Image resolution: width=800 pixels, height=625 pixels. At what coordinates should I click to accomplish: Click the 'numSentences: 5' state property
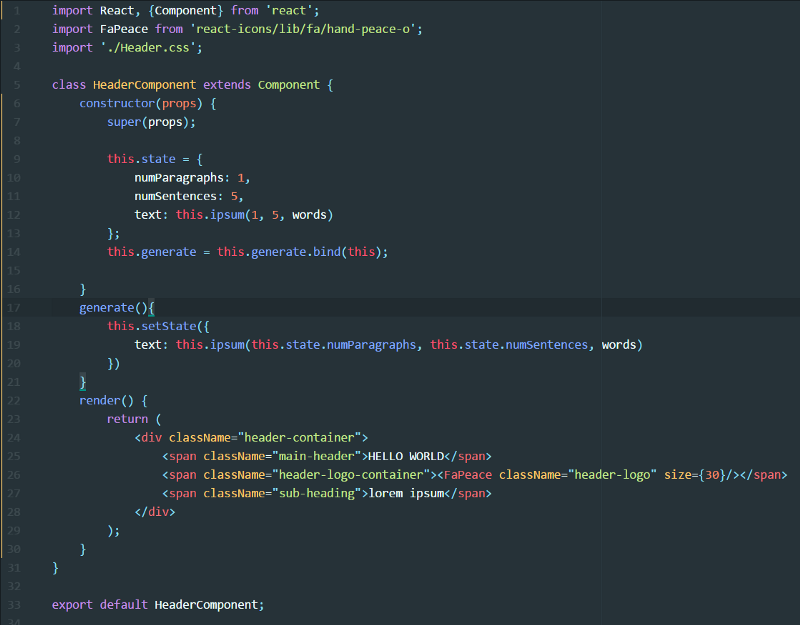189,196
